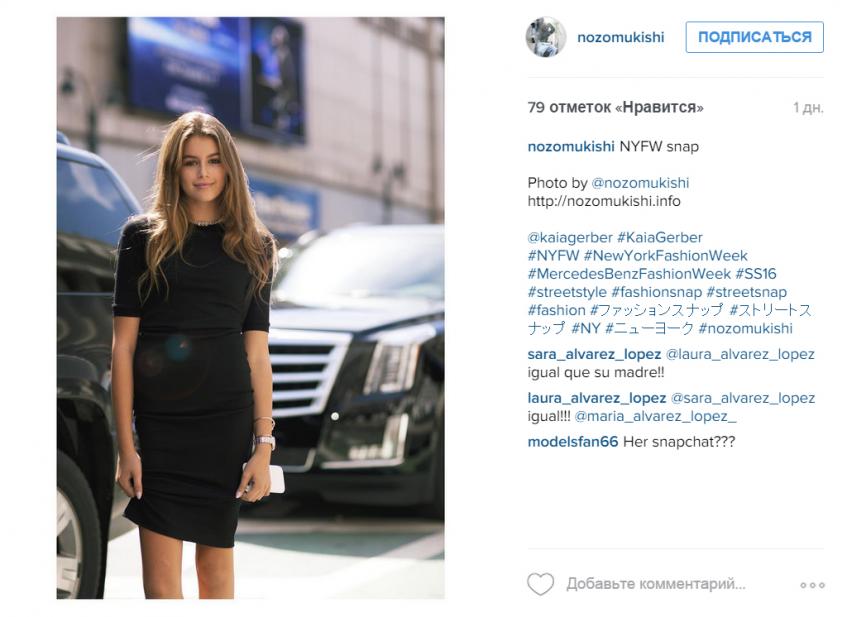This screenshot has width=847, height=617.
Task: Visit commenter sara_alvarez_lopez profile
Action: tap(594, 354)
